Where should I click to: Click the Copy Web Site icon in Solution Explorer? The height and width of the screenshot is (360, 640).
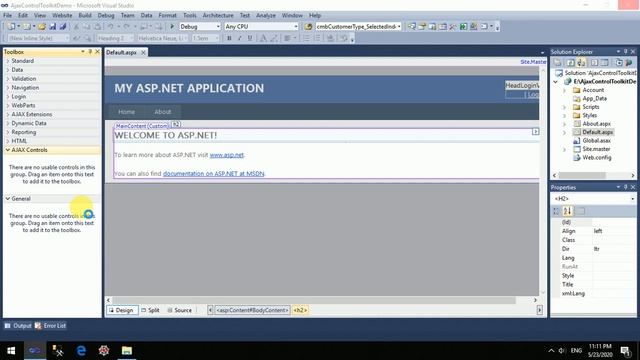click(x=619, y=62)
